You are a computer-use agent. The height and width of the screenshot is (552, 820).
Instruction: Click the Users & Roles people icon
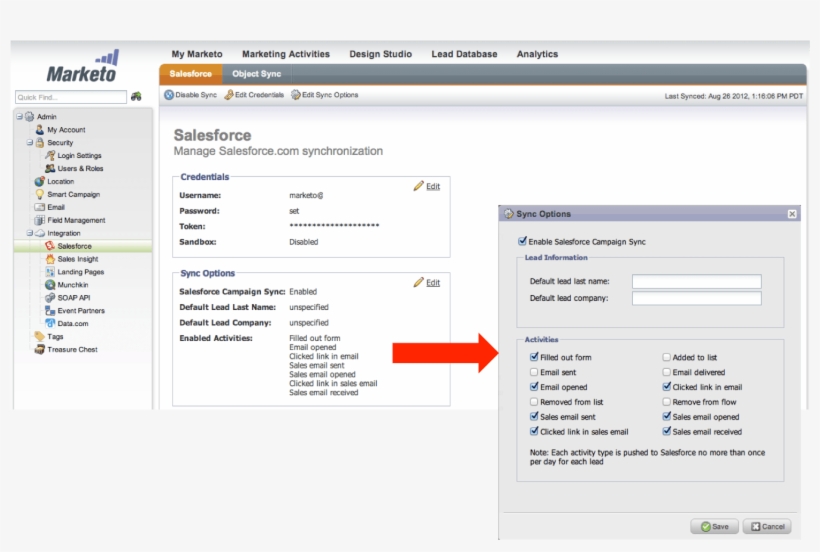coord(50,168)
